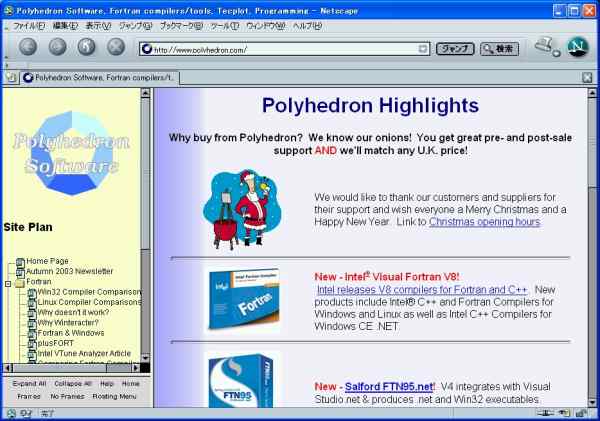
Task: Open the ファイル (File) menu
Action: coord(29,25)
